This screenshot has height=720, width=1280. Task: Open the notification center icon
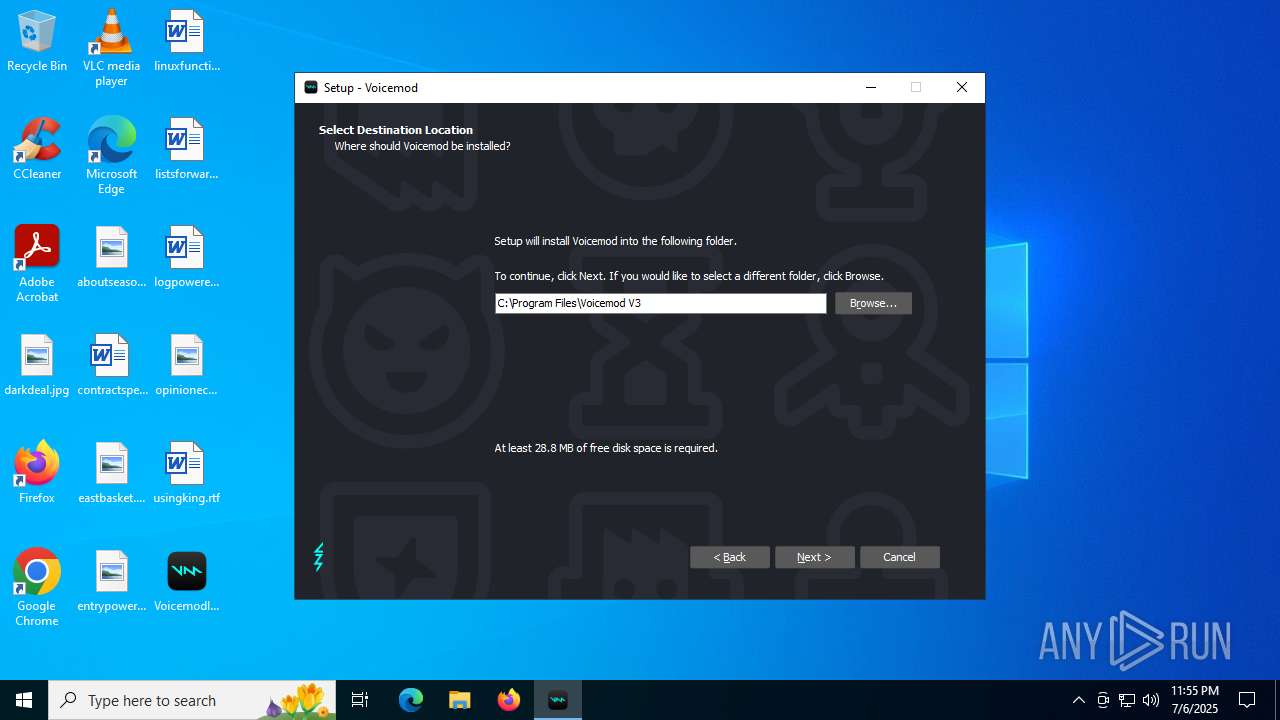[x=1247, y=700]
